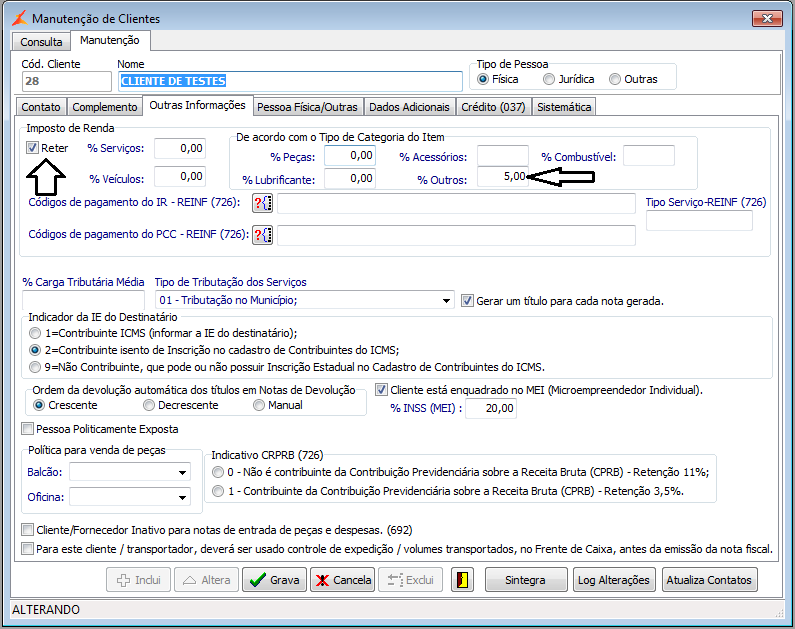Open the Contato tab
The image size is (795, 629).
pos(41,107)
